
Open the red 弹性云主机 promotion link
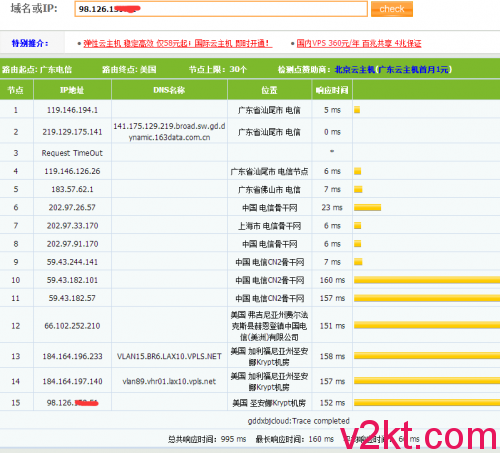[x=178, y=43]
